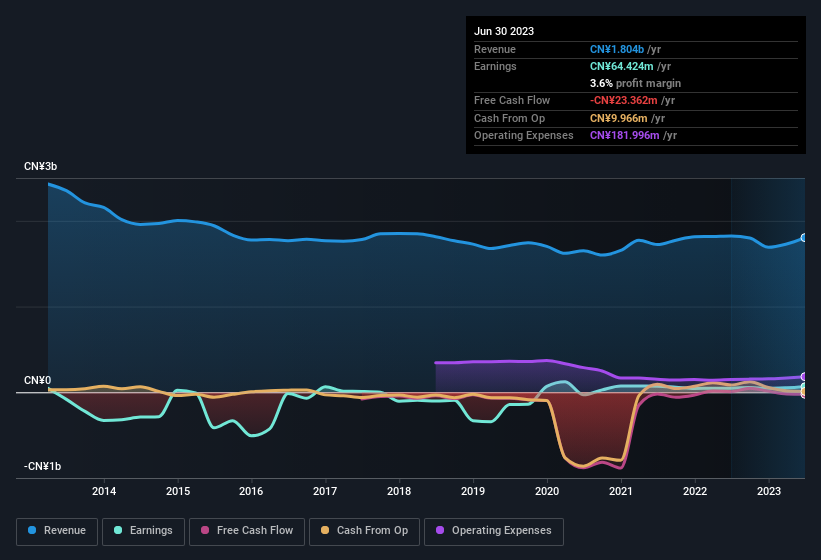Image resolution: width=821 pixels, height=560 pixels.
Task: Click the Revenue end-point marker on chart
Action: pyautogui.click(x=804, y=238)
